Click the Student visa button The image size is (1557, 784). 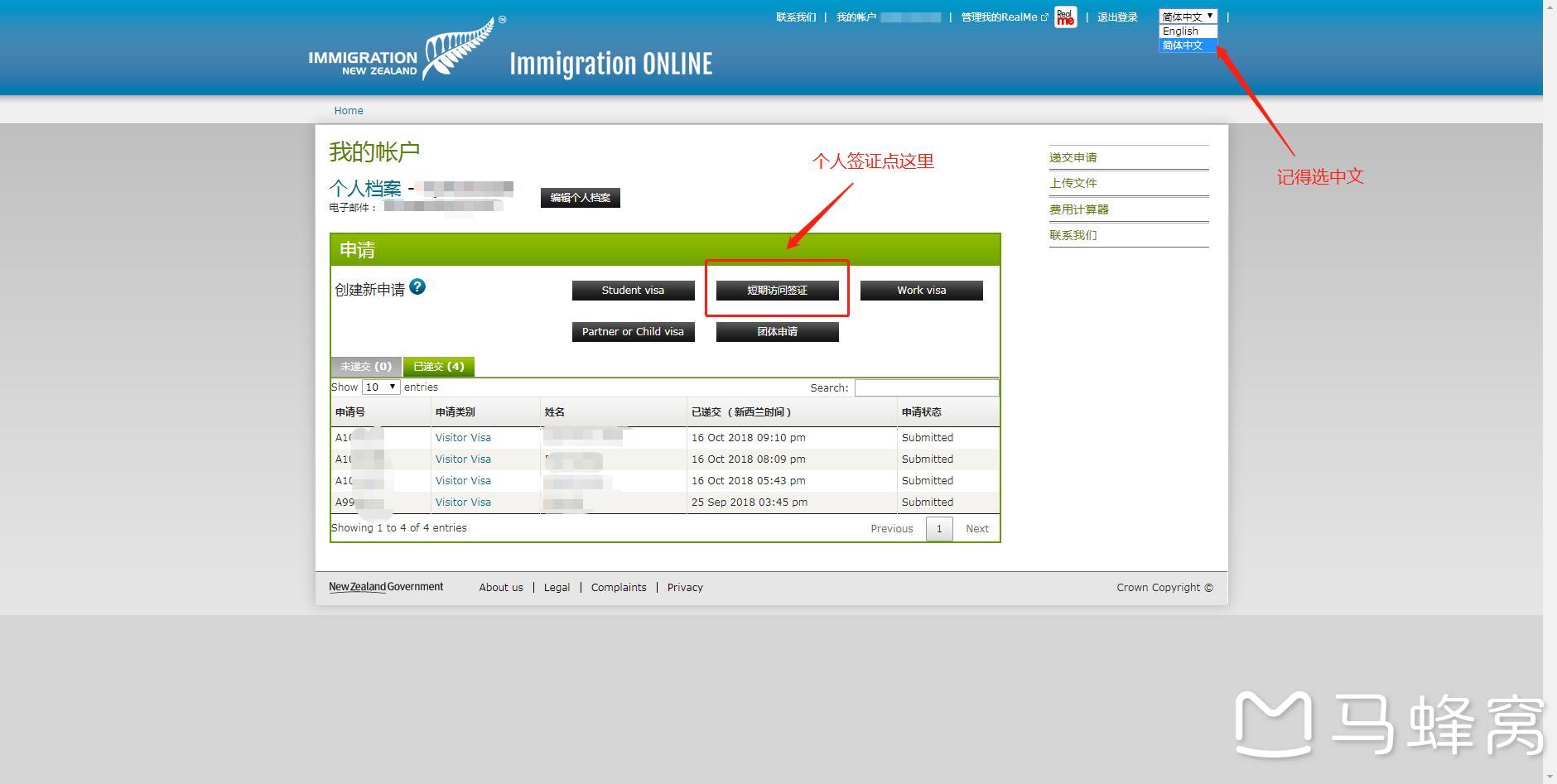tap(633, 291)
